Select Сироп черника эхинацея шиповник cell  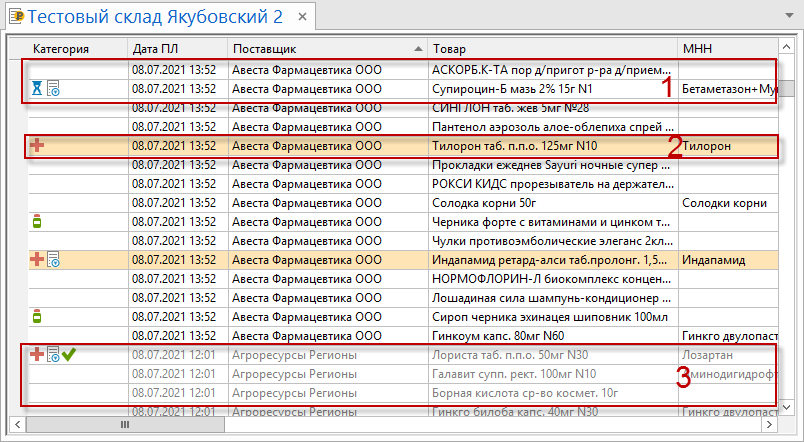pyautogui.click(x=553, y=316)
